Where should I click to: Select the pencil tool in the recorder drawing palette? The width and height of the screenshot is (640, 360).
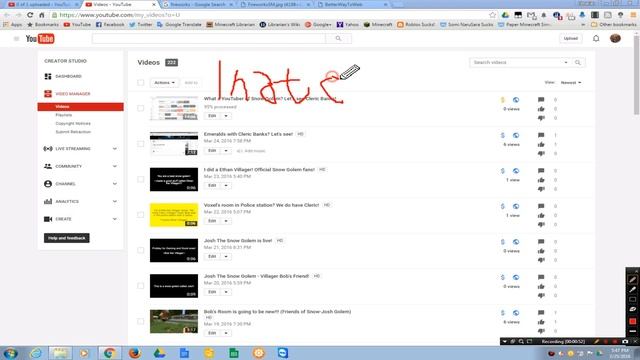coord(632,279)
